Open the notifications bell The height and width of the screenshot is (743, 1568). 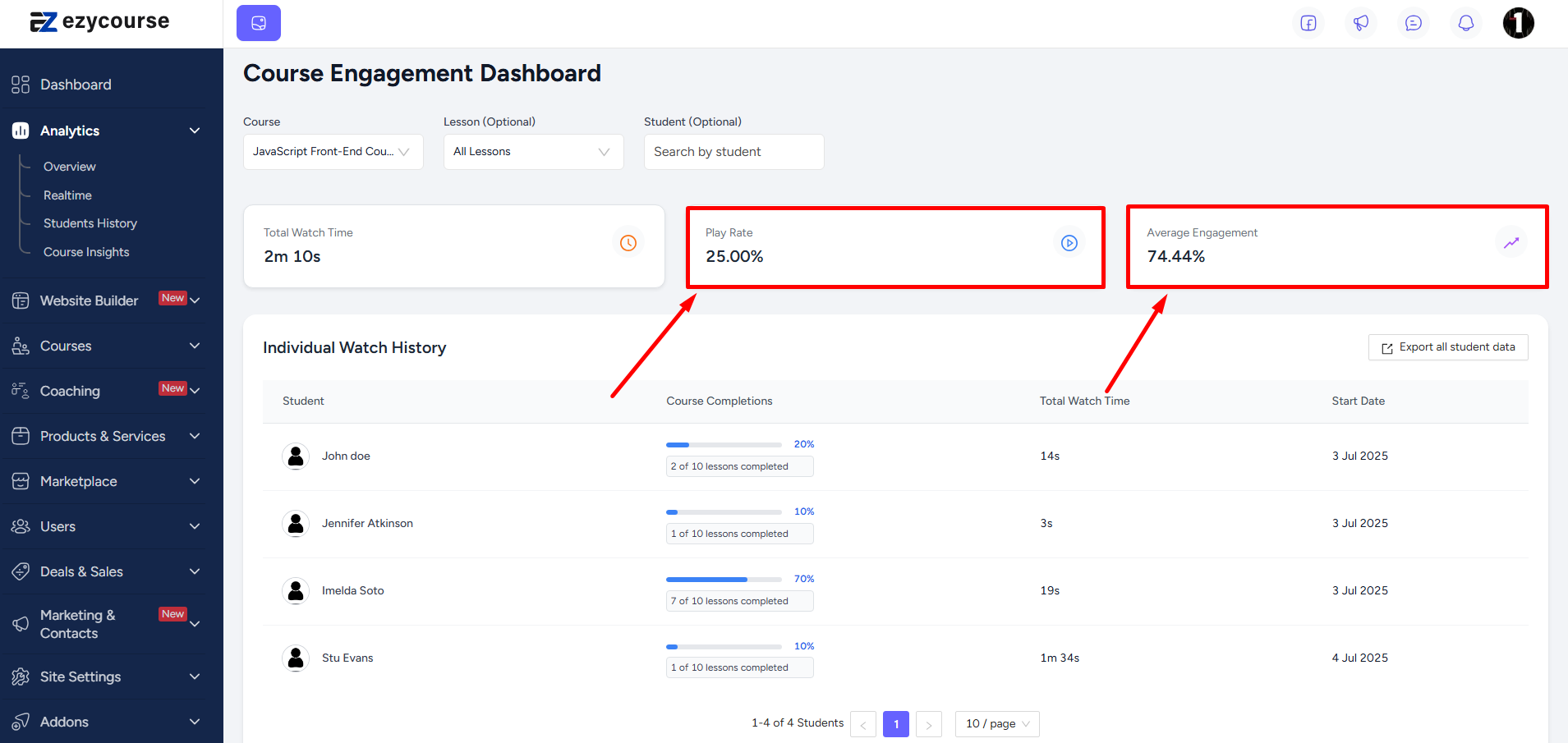click(1466, 23)
